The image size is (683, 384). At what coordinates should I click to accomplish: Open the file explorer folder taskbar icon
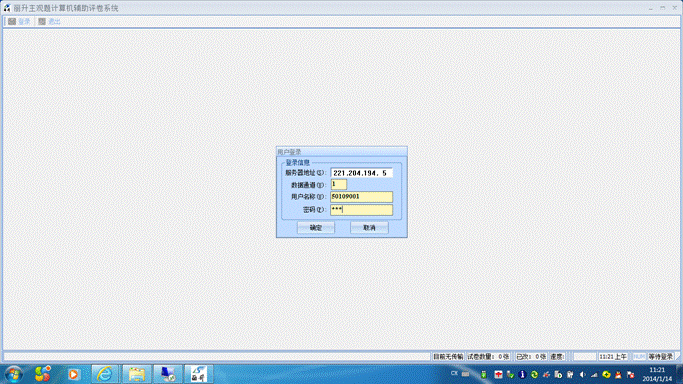(136, 374)
